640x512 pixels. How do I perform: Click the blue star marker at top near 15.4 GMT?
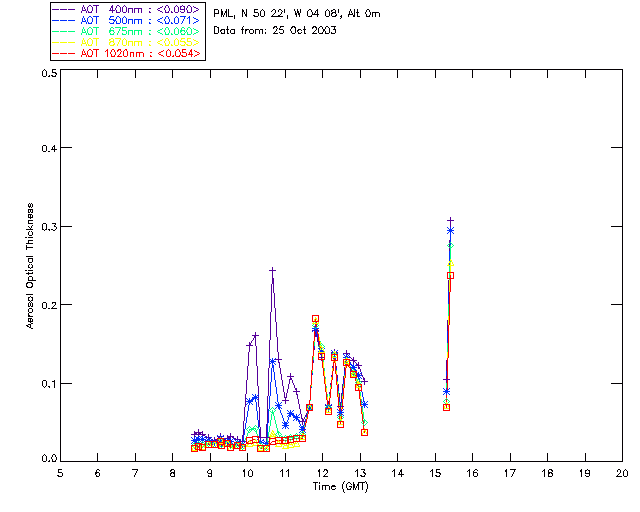pyautogui.click(x=451, y=231)
